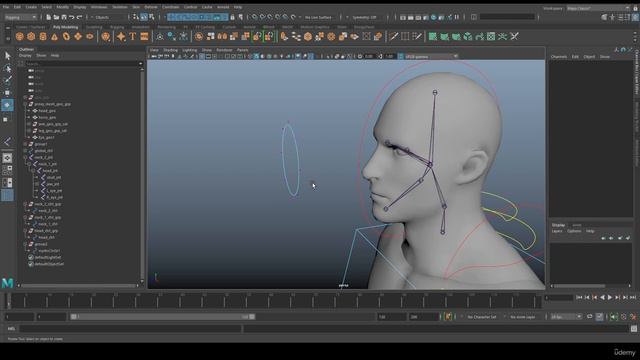Click the Type tool T shelf icon
The height and width of the screenshot is (360, 640).
click(133, 37)
